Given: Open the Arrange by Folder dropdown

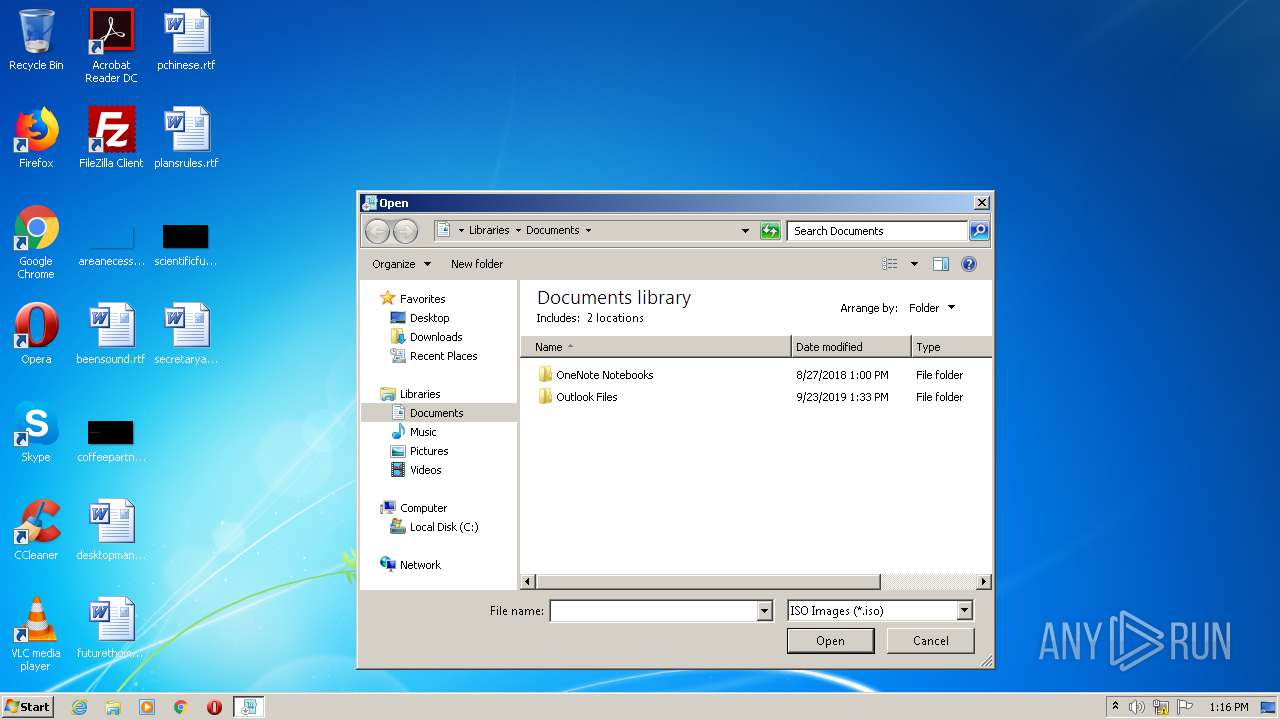Looking at the screenshot, I should [932, 308].
